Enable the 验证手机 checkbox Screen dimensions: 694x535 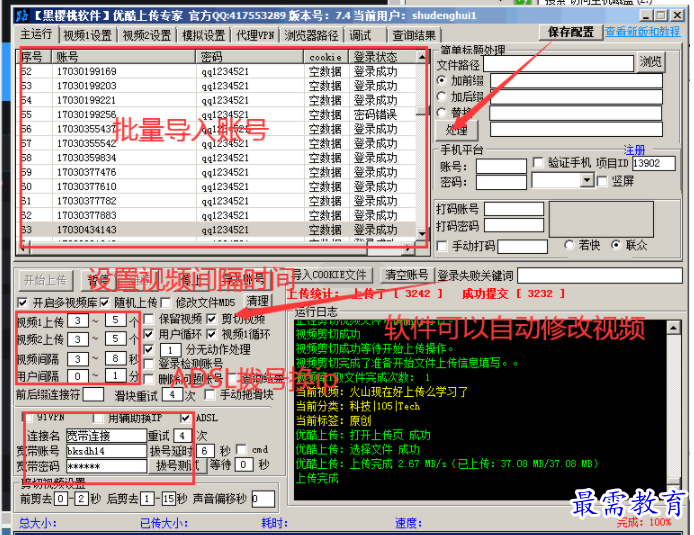point(538,162)
